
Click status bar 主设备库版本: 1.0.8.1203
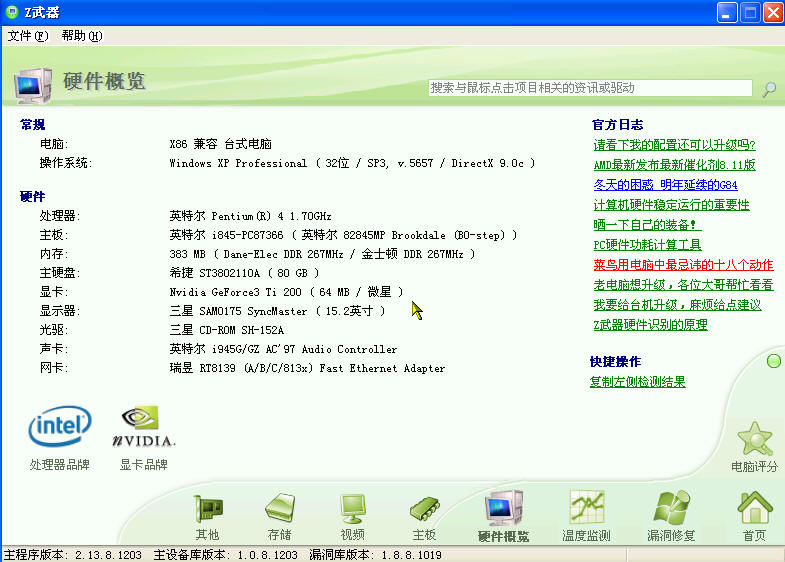click(x=225, y=555)
